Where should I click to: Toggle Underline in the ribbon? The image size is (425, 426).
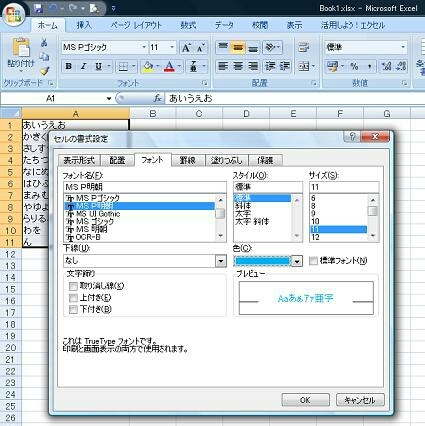(x=99, y=66)
